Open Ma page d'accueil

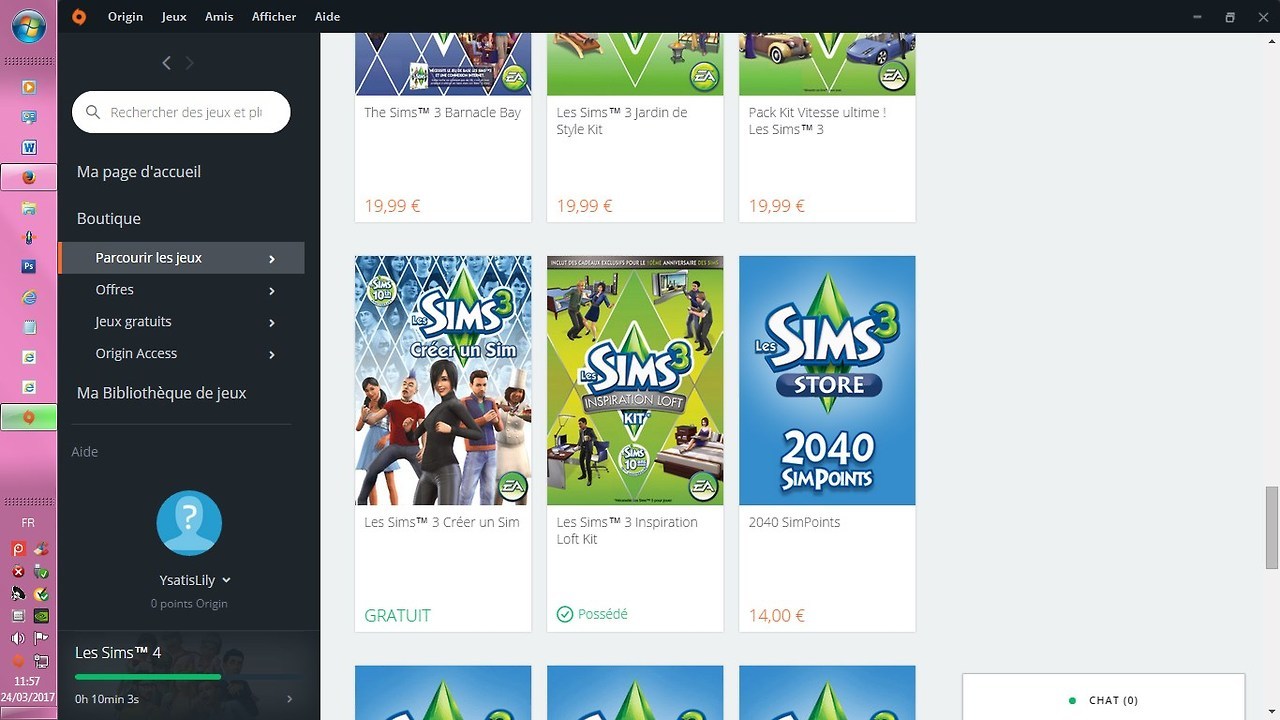139,172
